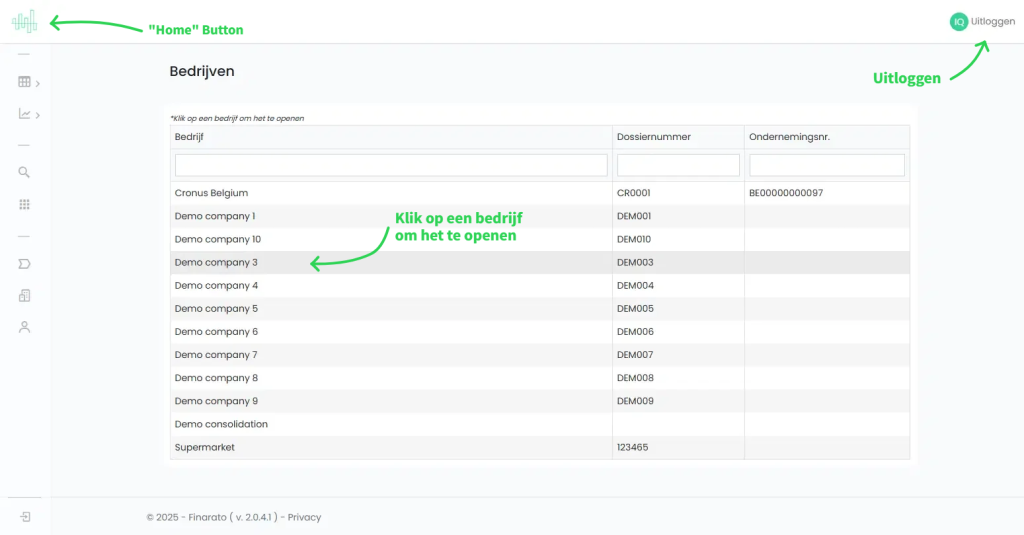Click the Ondernemingsnr. filter input
1024x535 pixels.
click(826, 165)
